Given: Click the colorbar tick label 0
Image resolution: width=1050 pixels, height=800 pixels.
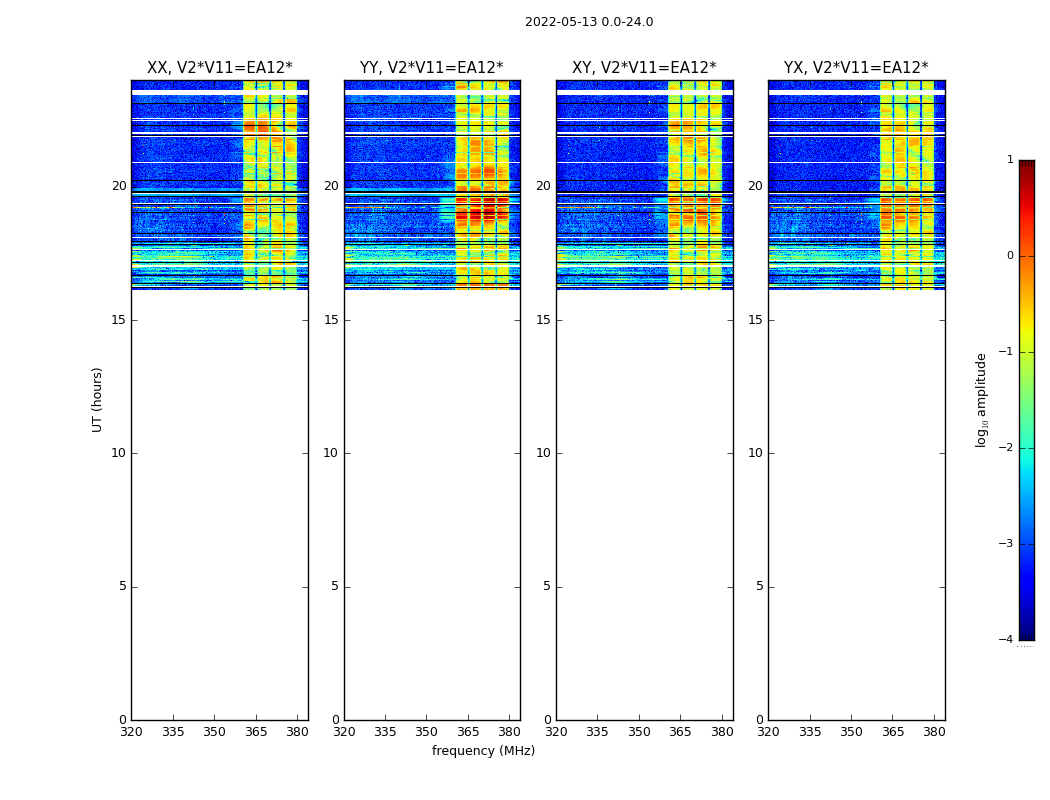Looking at the screenshot, I should [1009, 256].
